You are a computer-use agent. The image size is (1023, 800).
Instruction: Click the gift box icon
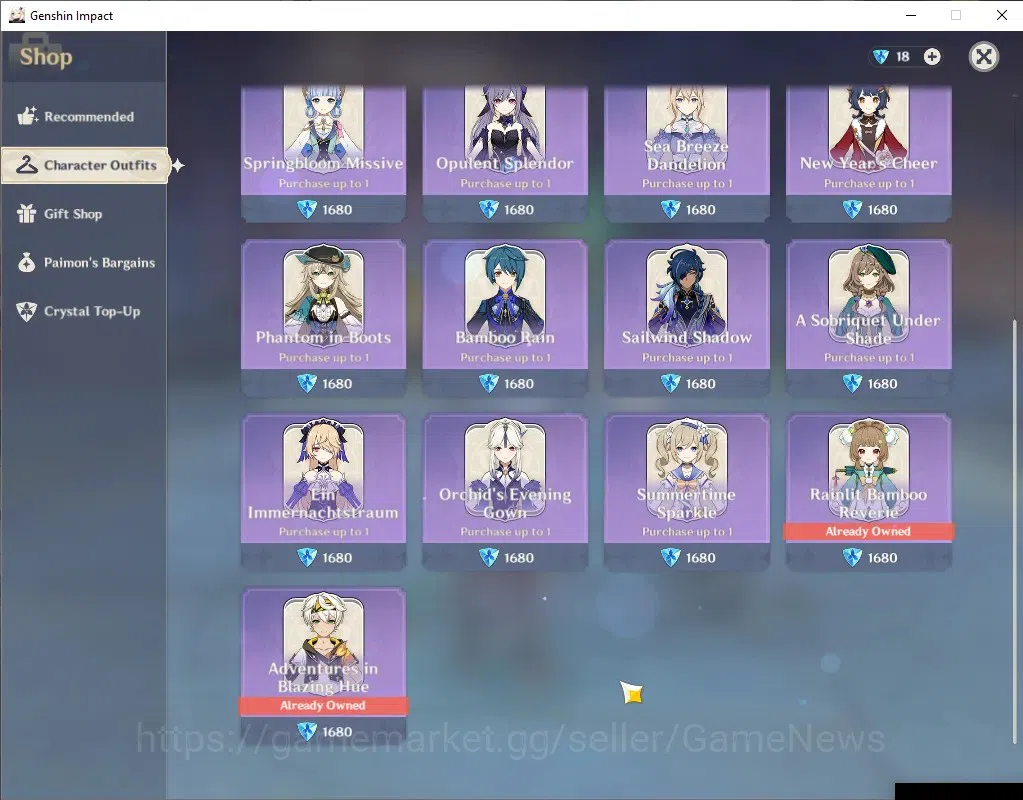27,213
